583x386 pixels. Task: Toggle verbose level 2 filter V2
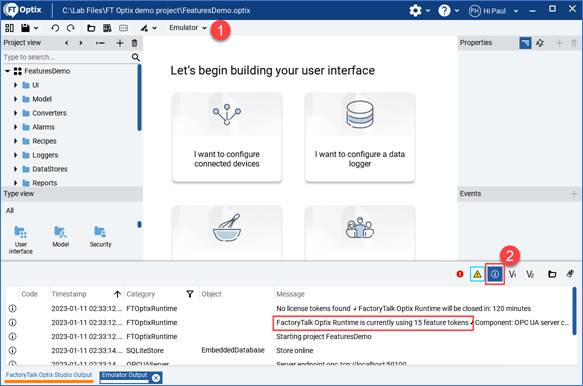(x=530, y=274)
